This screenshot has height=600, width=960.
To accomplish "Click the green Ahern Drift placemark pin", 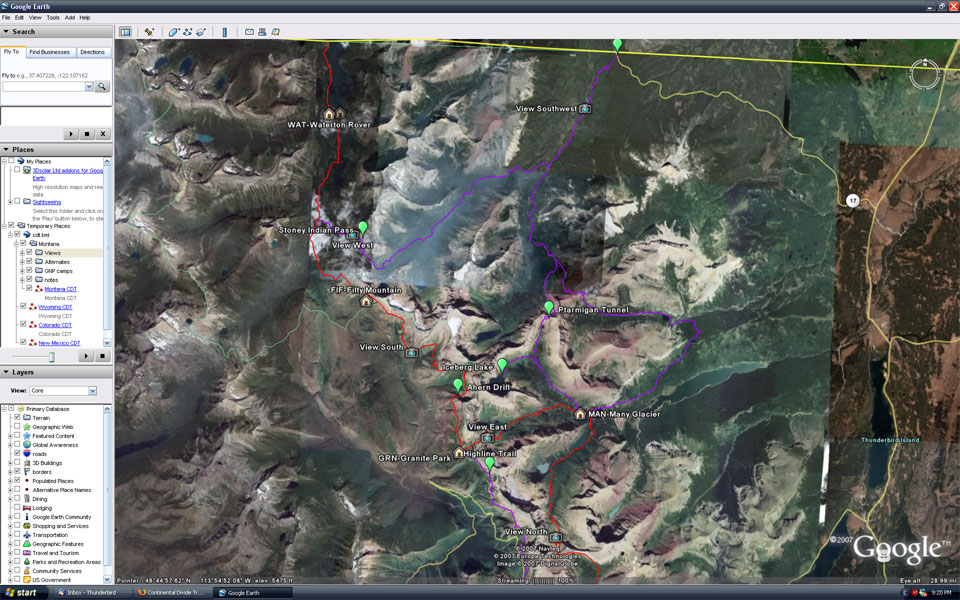I will pos(458,385).
